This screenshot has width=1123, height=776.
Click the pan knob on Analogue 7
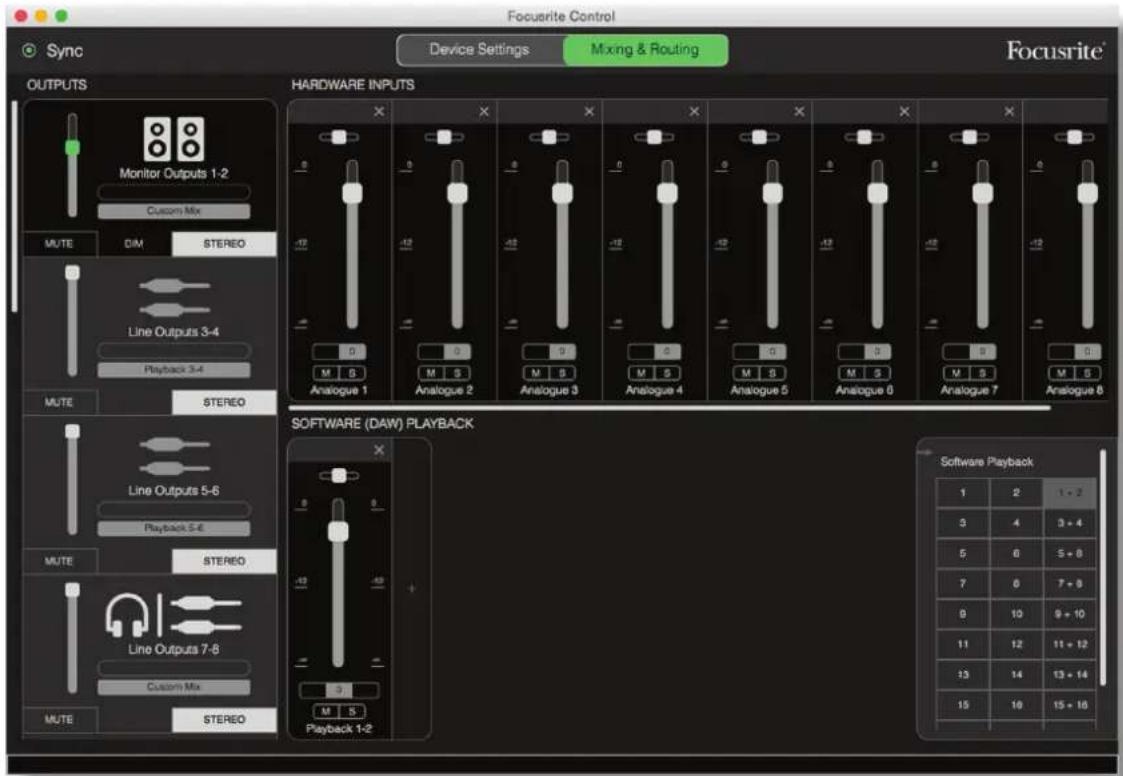(970, 137)
